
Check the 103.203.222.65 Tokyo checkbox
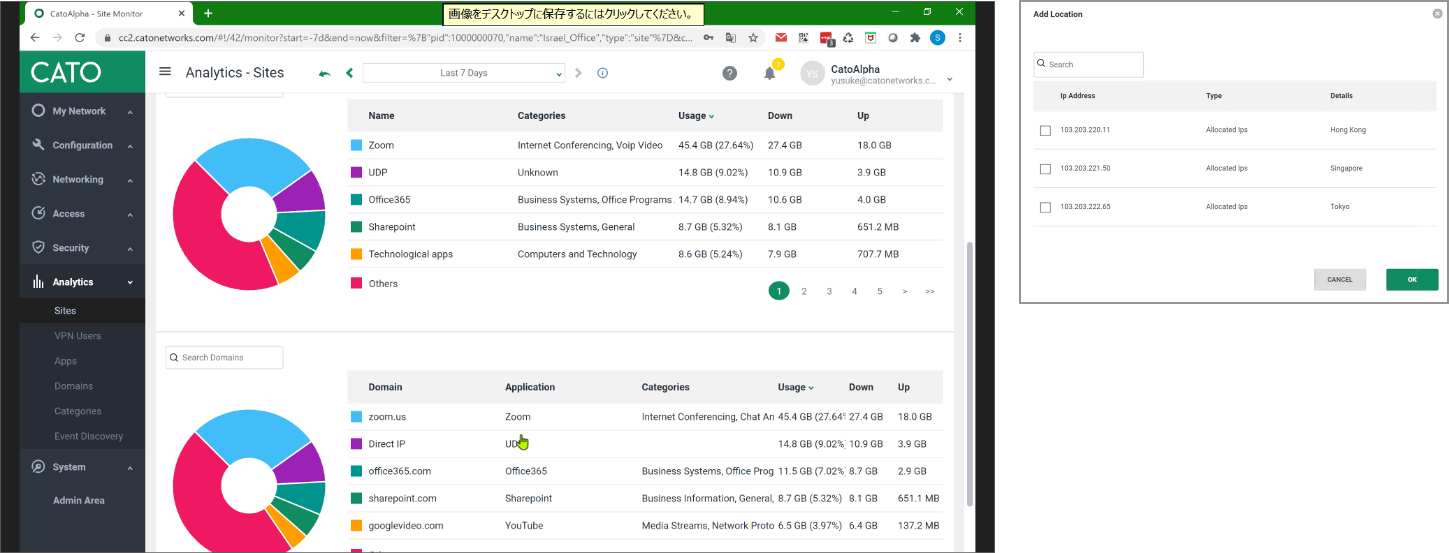(1045, 207)
